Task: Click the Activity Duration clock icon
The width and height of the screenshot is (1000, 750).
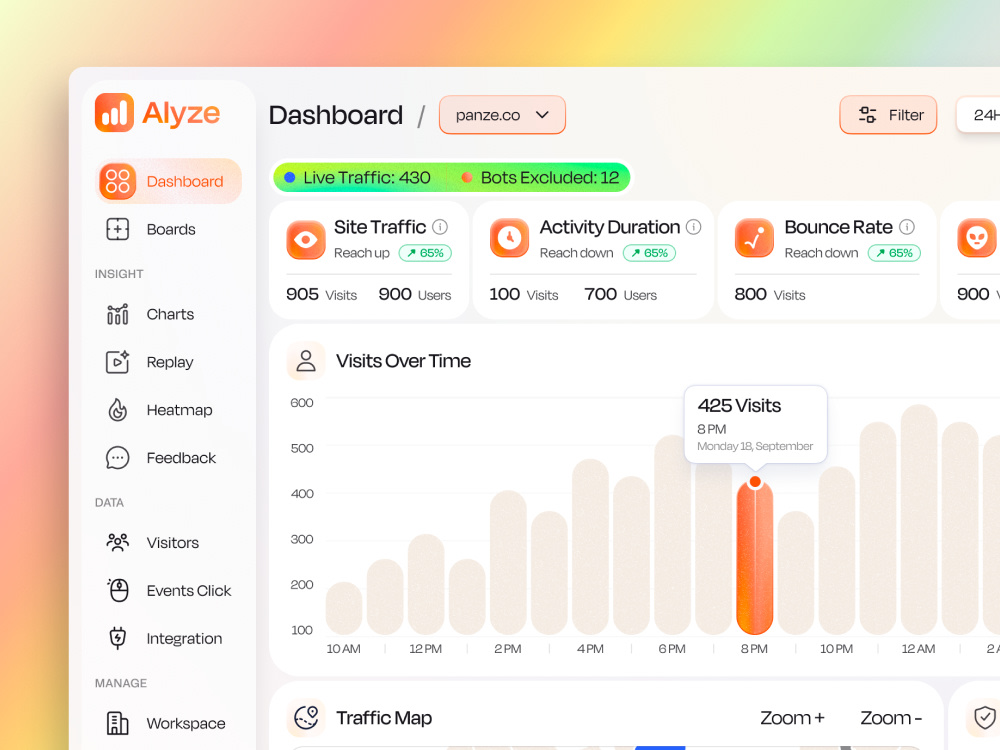Action: (510, 239)
